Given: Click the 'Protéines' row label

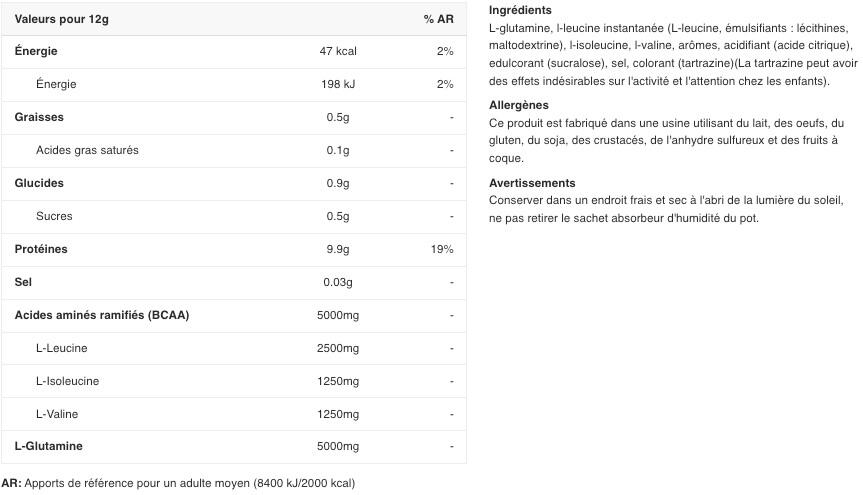Looking at the screenshot, I should tap(41, 249).
